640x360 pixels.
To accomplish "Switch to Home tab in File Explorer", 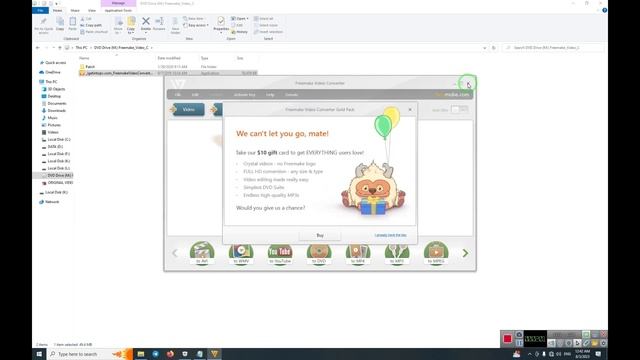I will pyautogui.click(x=58, y=10).
